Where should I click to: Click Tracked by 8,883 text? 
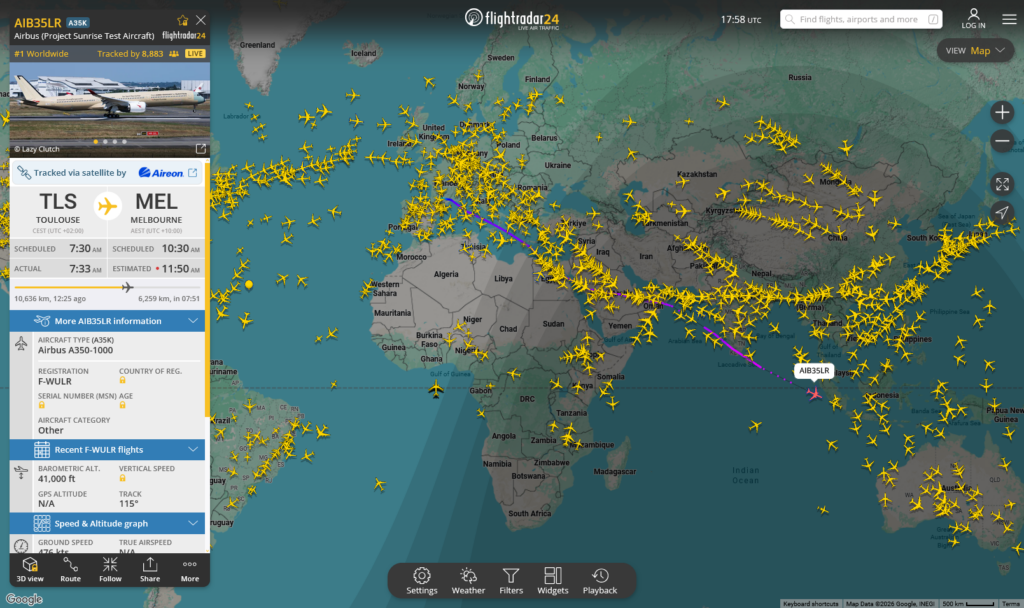click(x=130, y=54)
